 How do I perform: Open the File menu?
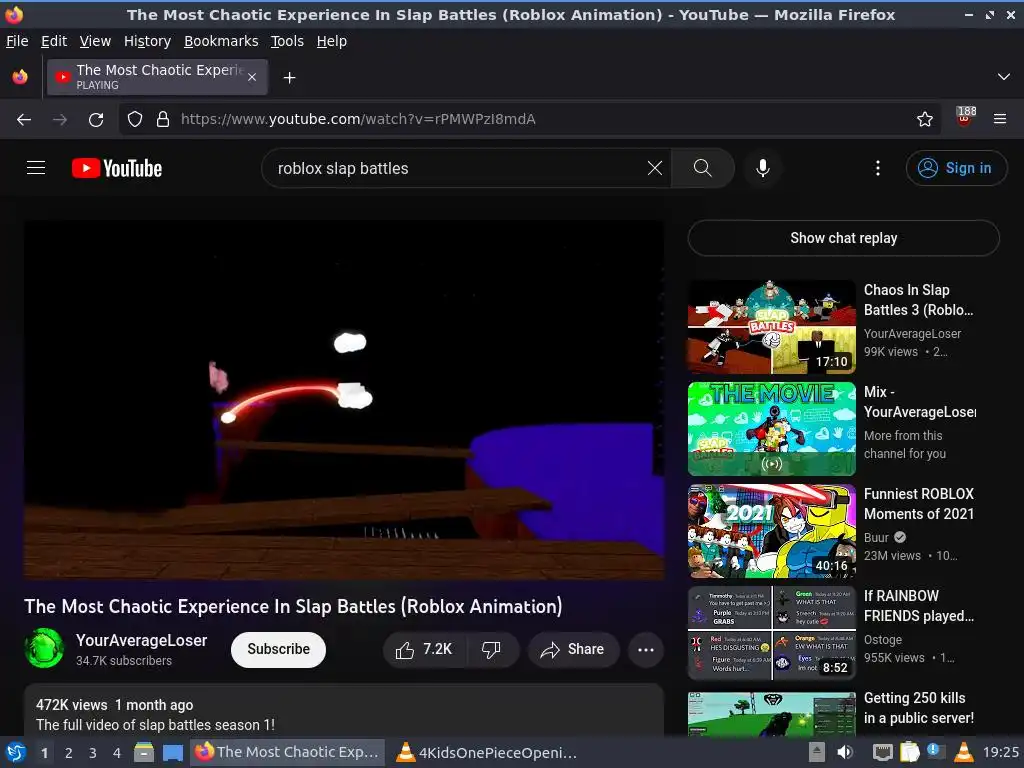click(x=17, y=41)
